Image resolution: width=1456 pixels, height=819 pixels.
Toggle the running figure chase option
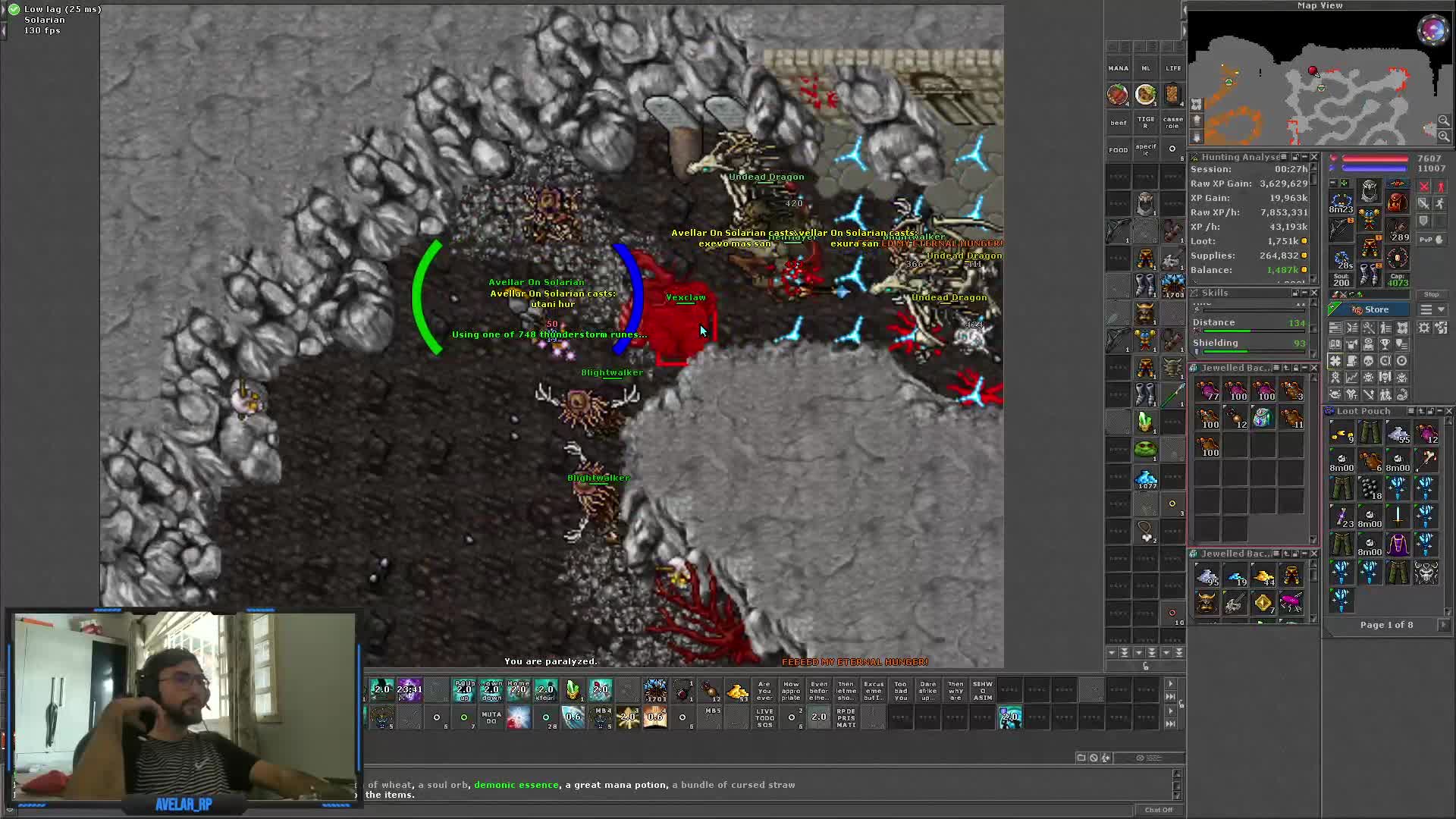coord(1440,203)
